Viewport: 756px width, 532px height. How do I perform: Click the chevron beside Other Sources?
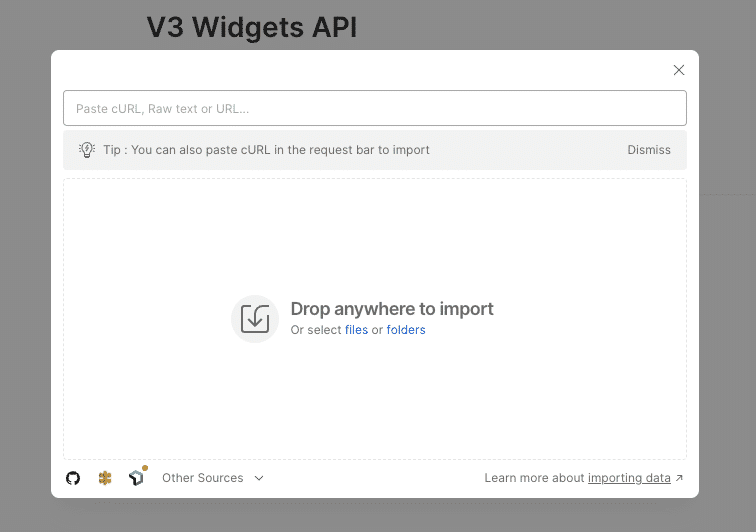pos(259,478)
